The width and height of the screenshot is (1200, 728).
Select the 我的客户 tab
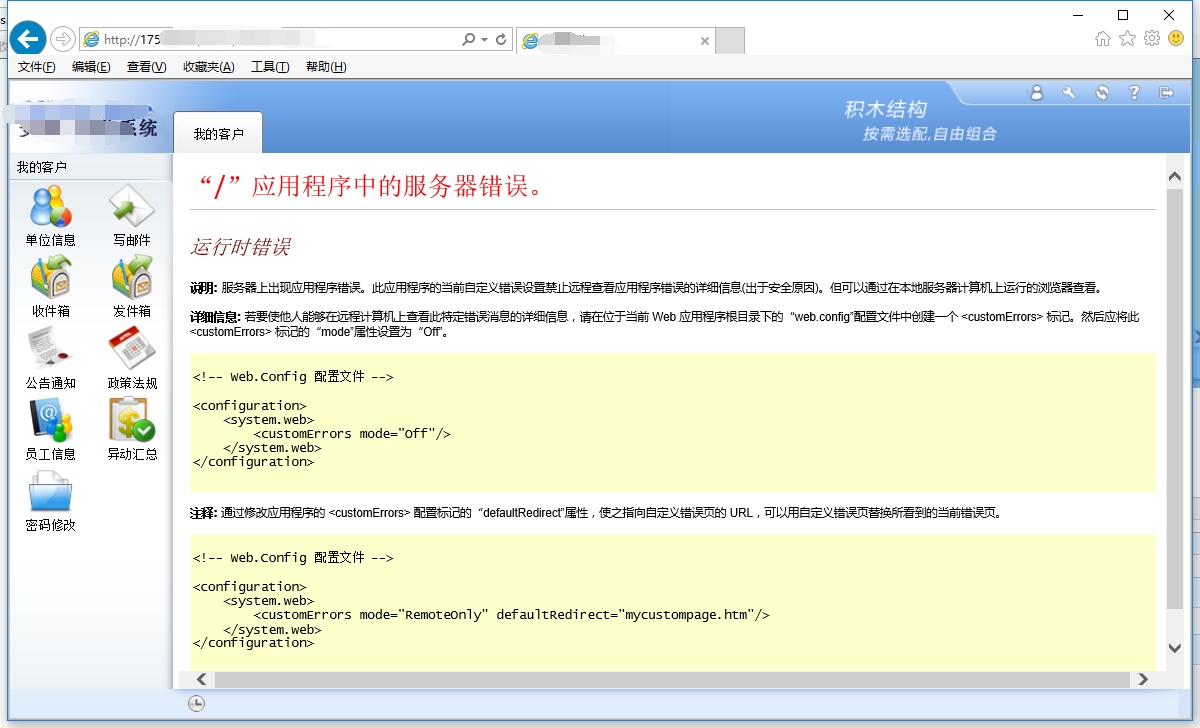point(218,134)
